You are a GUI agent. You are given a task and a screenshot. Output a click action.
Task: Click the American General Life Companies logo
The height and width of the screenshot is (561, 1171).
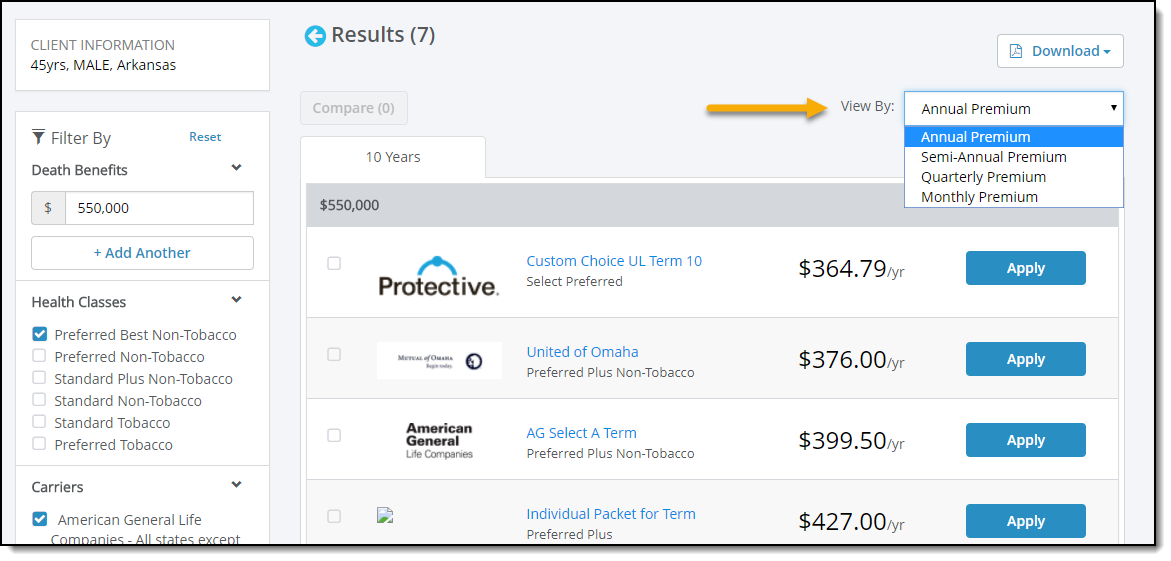(439, 441)
